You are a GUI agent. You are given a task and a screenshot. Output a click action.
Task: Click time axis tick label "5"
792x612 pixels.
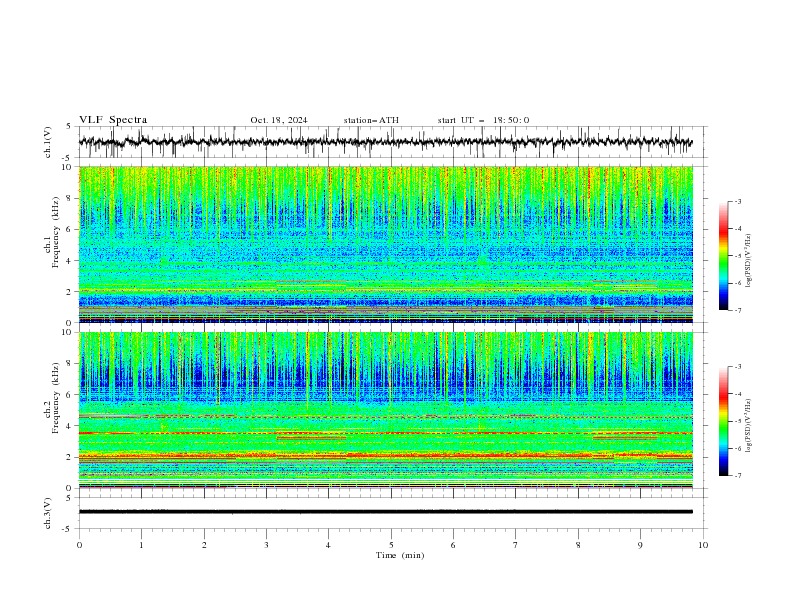(x=391, y=545)
